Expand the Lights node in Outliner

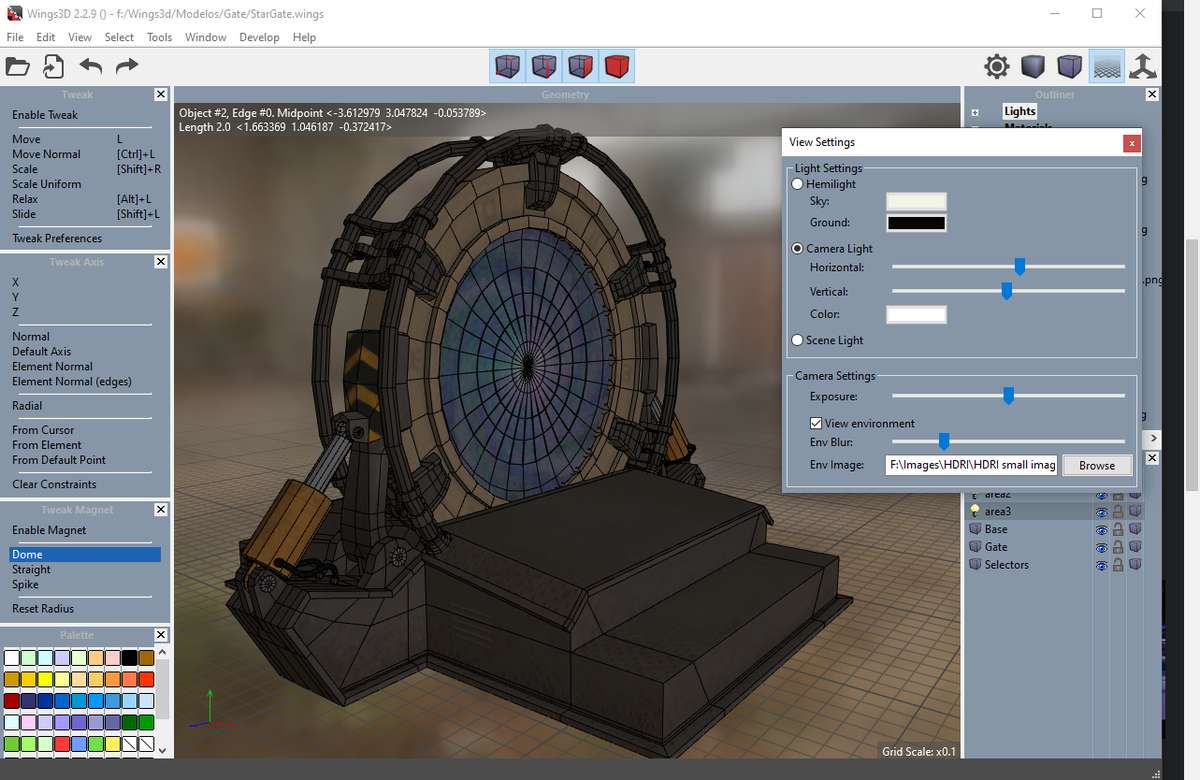[x=975, y=112]
